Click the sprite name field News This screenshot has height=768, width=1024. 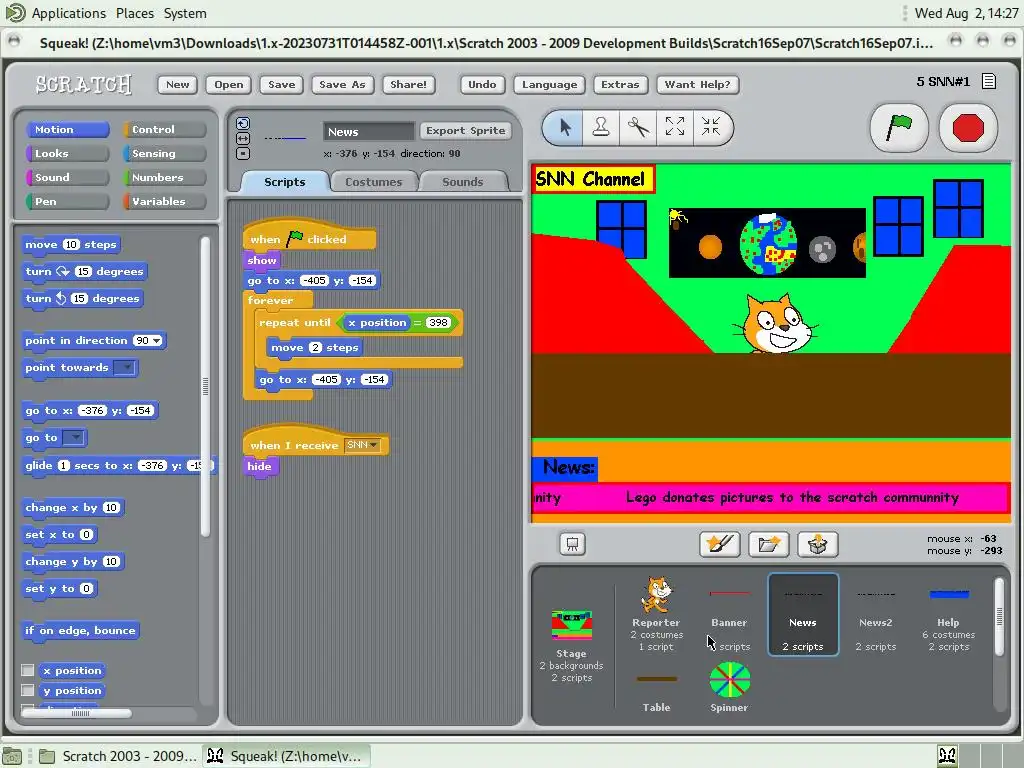coord(369,131)
